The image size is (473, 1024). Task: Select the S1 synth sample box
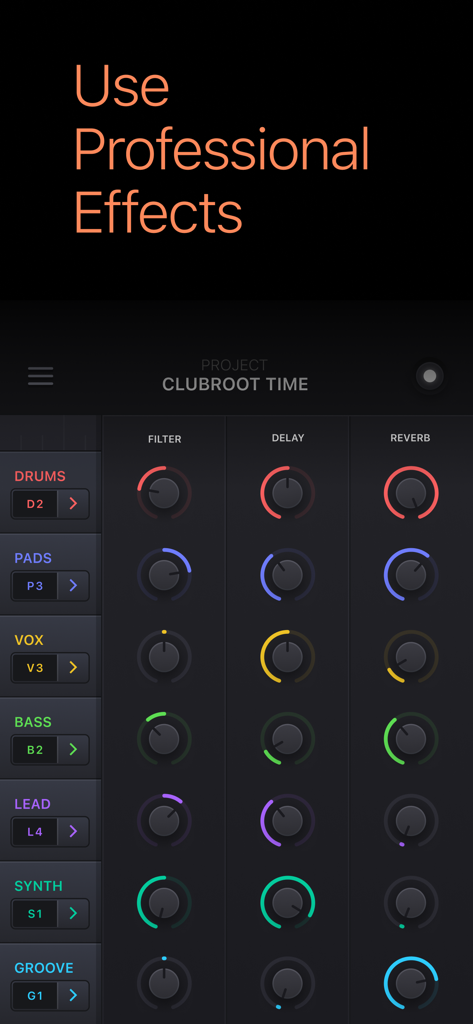tap(35, 914)
